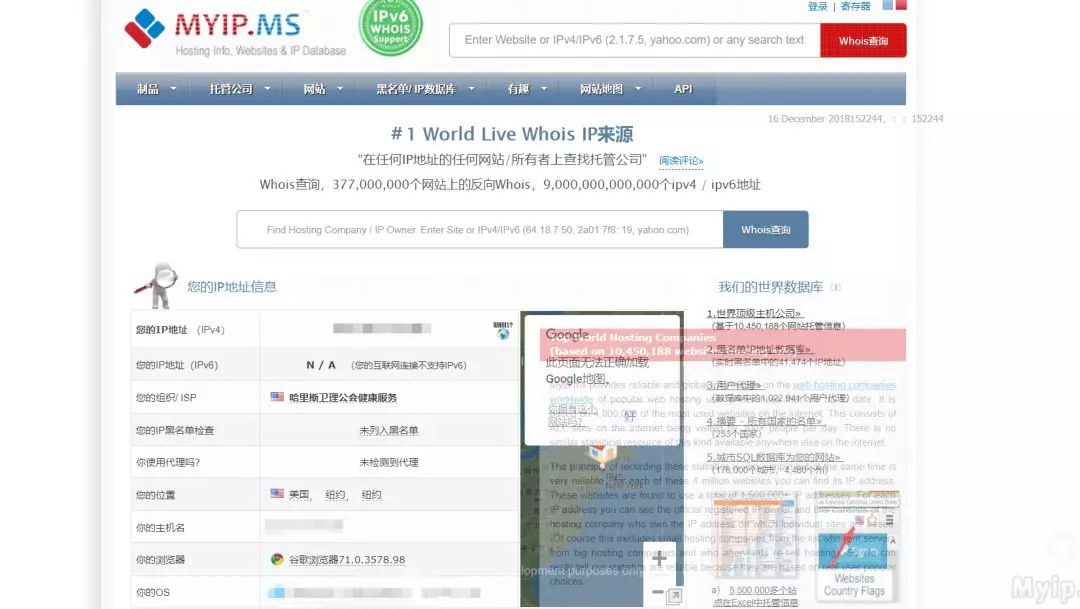Click the 登录 link top right
1080x609 pixels.
click(817, 7)
